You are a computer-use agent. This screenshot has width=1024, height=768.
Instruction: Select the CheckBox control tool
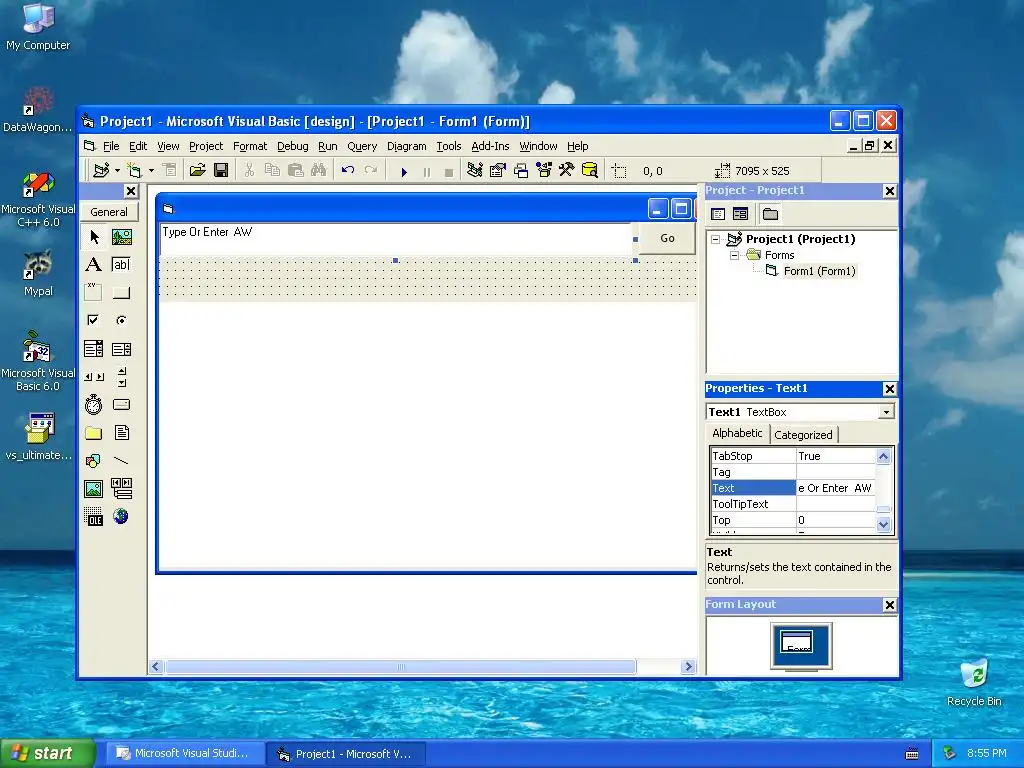pos(93,320)
